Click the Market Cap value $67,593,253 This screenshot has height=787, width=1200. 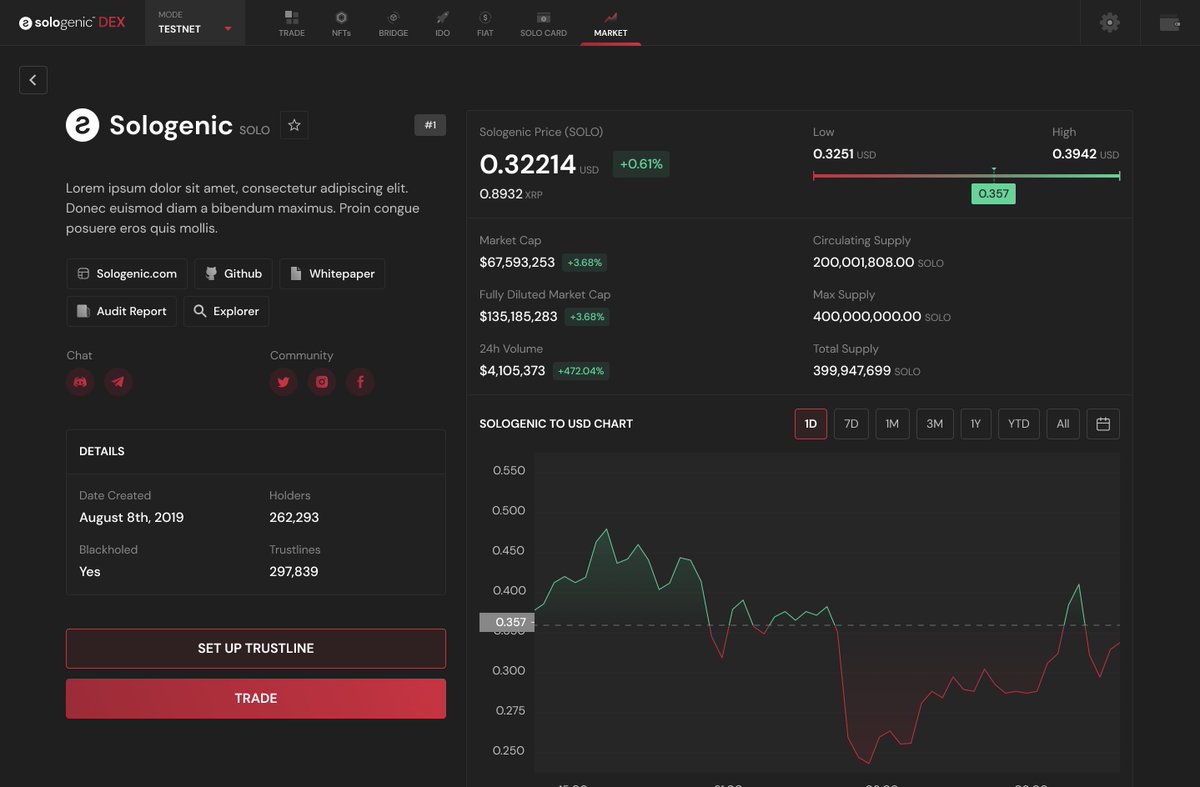[x=517, y=262]
